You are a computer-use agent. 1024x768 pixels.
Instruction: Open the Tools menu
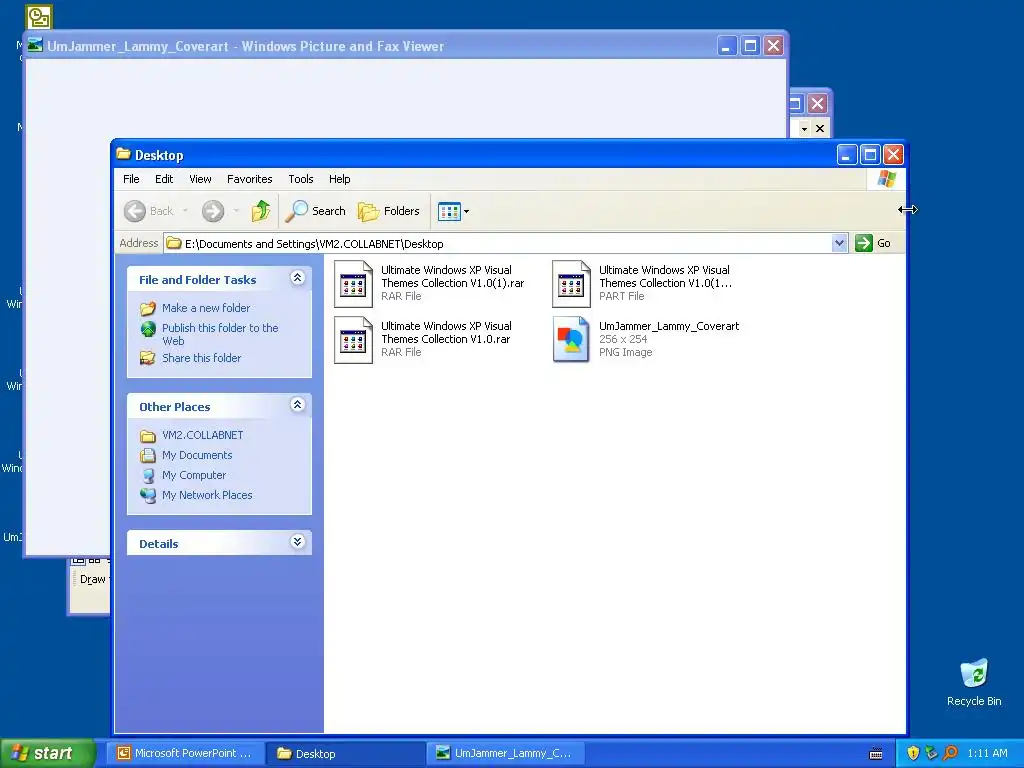[301, 179]
